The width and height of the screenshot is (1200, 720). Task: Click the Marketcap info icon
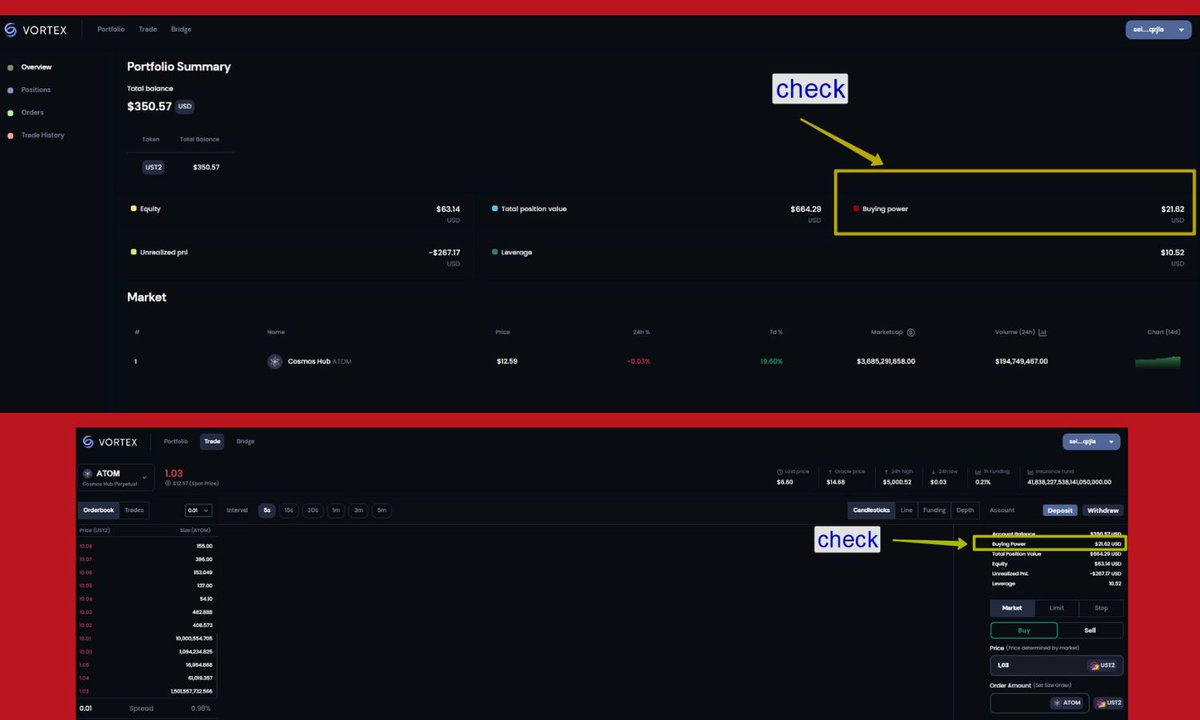[x=911, y=332]
